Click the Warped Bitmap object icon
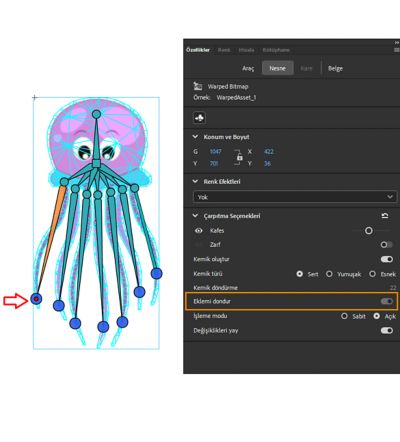Viewport: 400px width, 442px height. pyautogui.click(x=198, y=86)
